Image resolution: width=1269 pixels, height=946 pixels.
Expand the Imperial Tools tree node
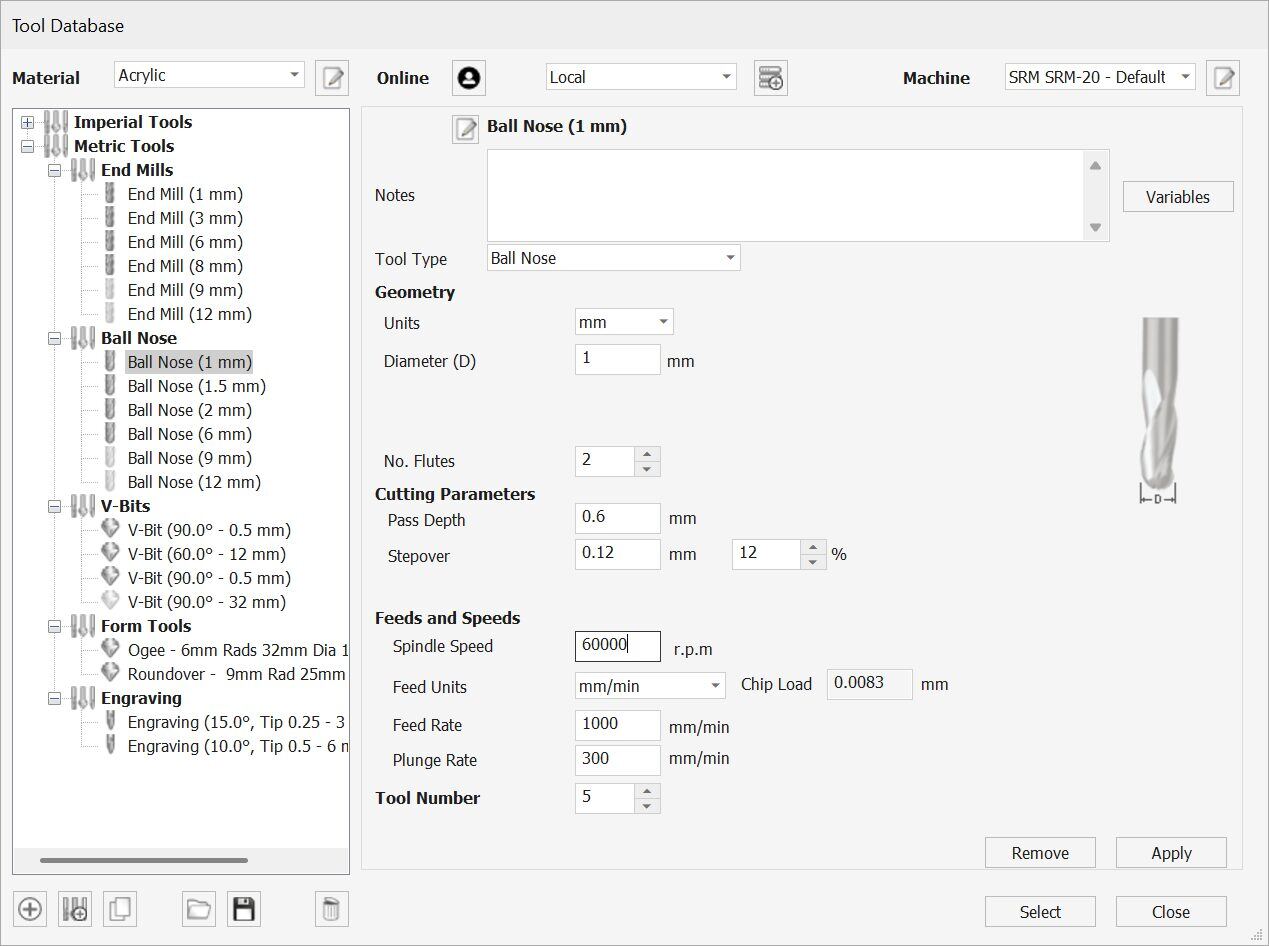pyautogui.click(x=27, y=122)
